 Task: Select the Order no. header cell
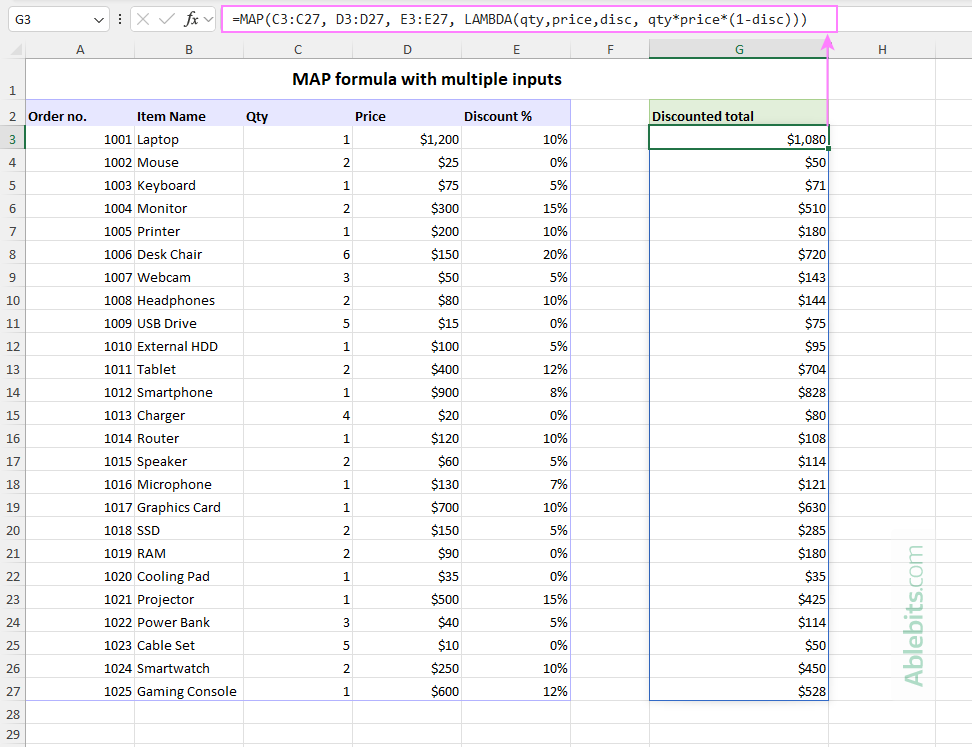click(80, 115)
